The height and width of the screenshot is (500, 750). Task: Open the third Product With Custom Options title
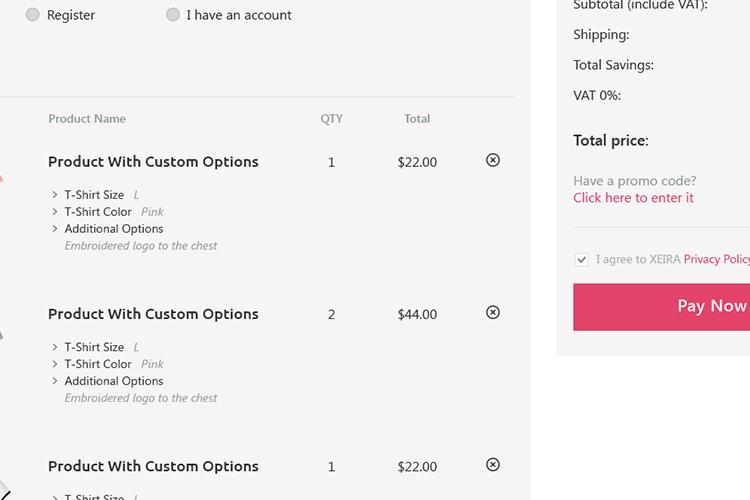153,466
